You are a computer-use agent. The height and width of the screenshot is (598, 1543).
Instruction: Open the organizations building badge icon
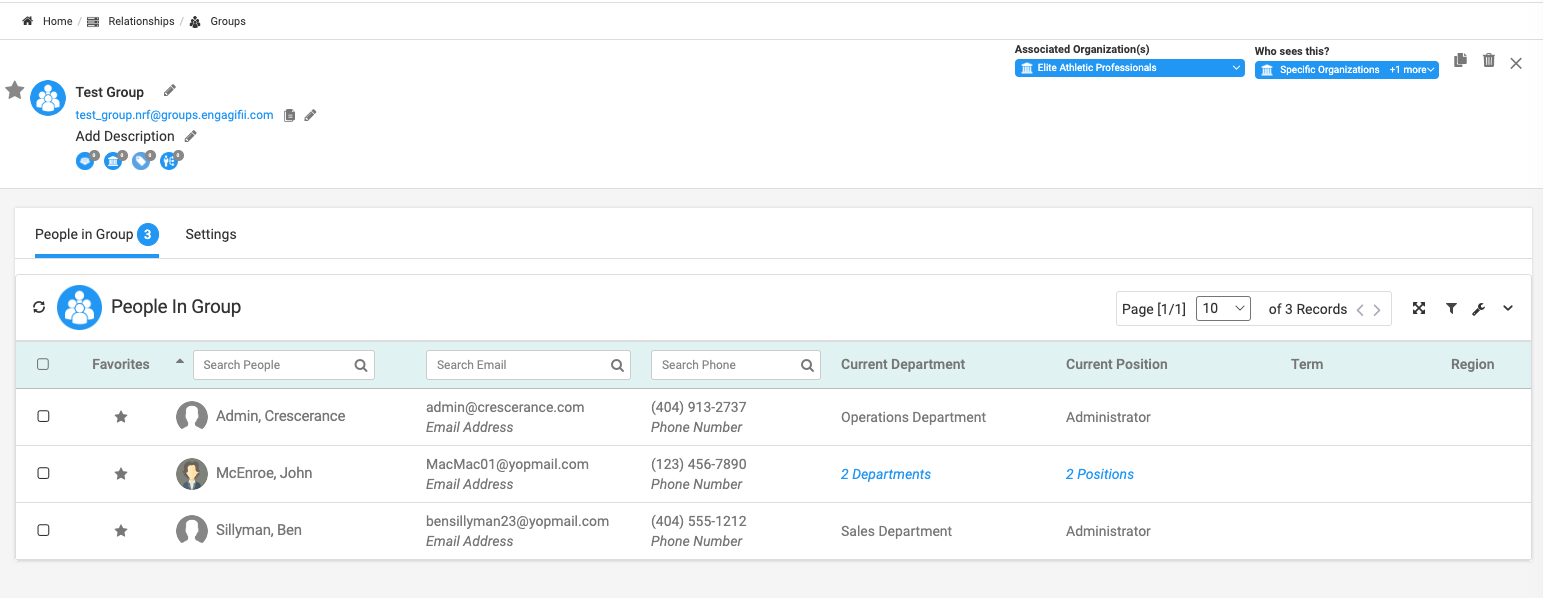coord(114,160)
